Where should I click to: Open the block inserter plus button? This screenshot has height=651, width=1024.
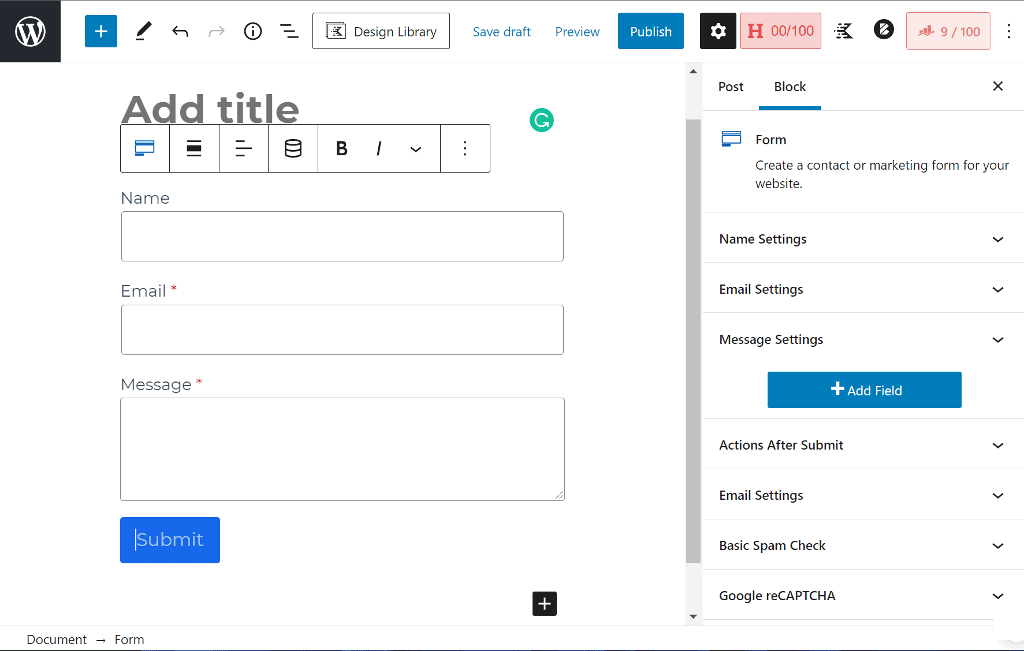coord(101,31)
